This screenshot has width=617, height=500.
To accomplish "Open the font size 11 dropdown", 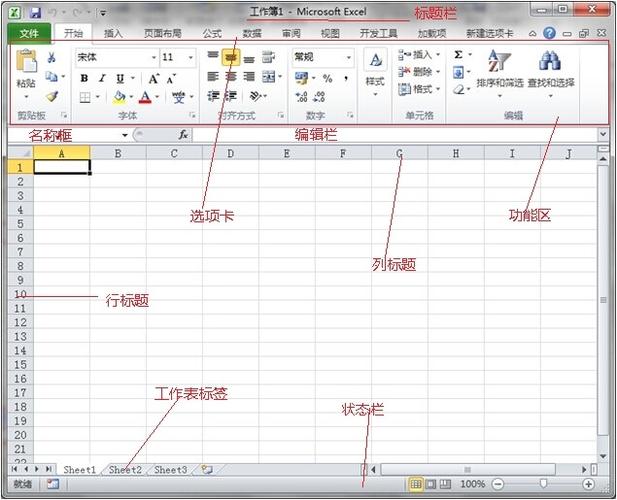I will [191, 58].
